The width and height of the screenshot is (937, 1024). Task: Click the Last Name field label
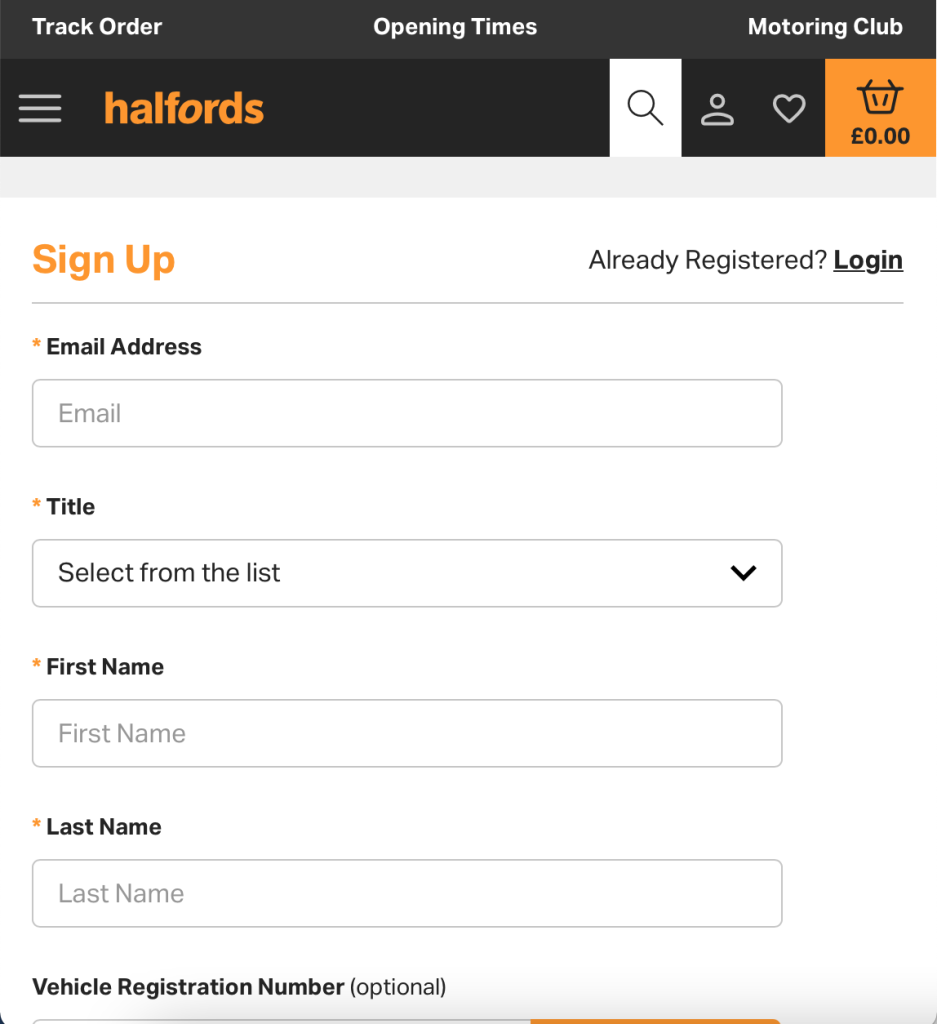click(x=103, y=827)
